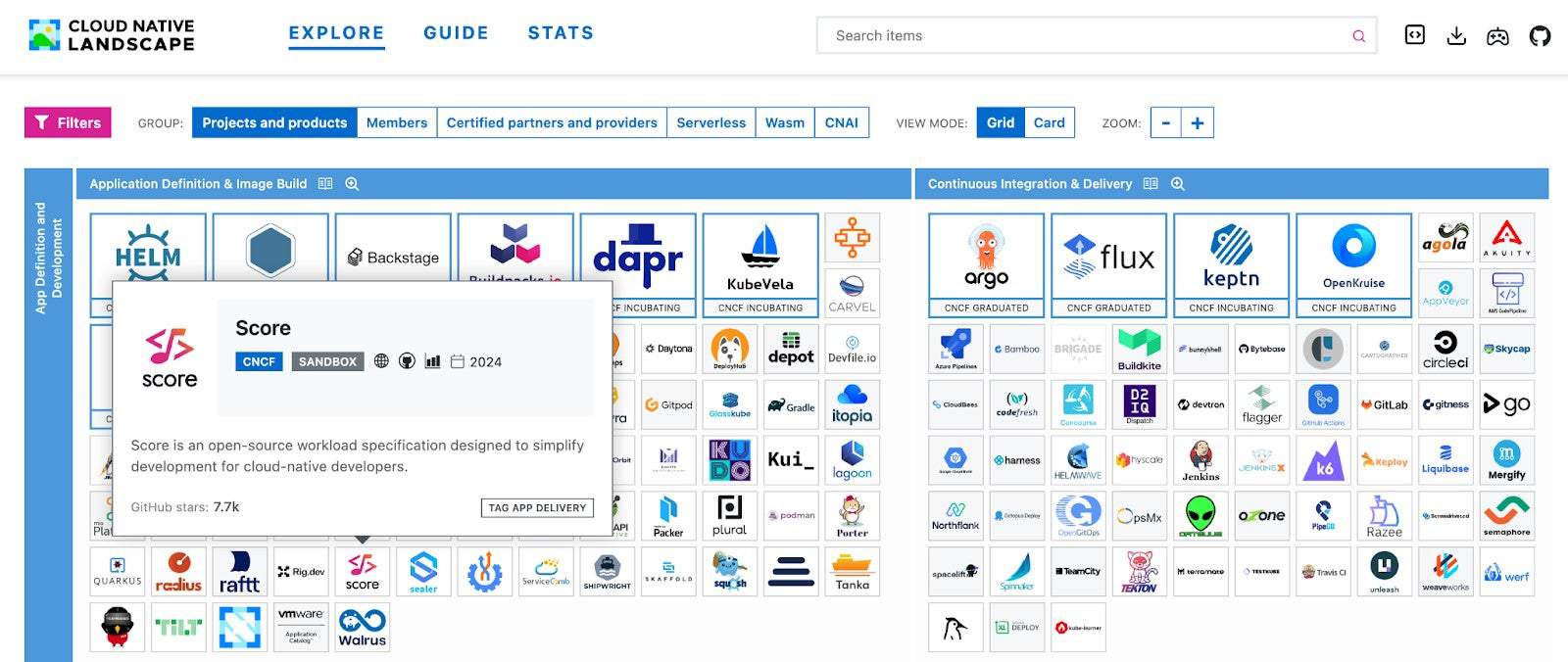Select Certified partners and providers group

click(x=552, y=122)
